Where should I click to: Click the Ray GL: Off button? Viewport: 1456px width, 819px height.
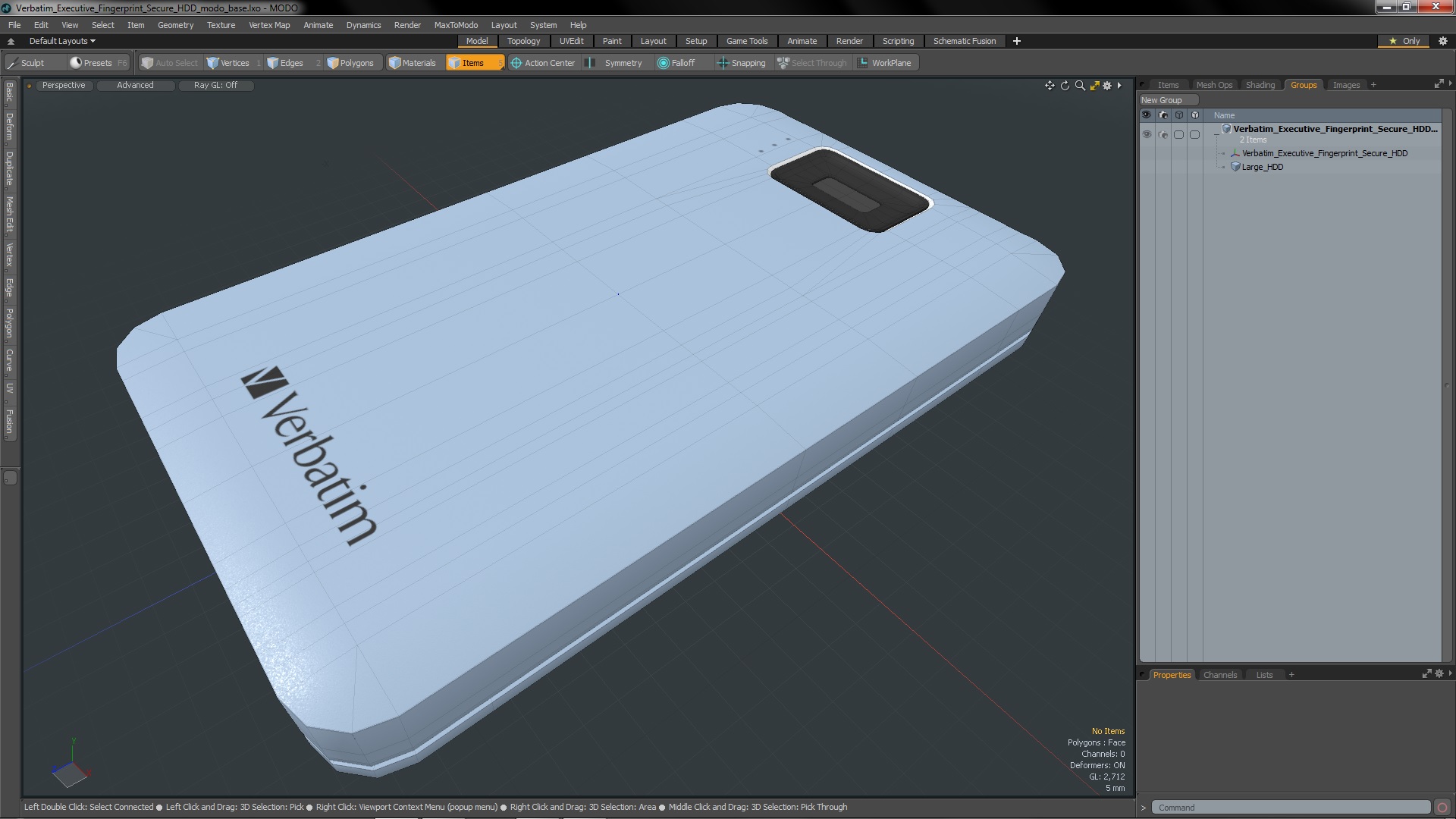pos(215,85)
